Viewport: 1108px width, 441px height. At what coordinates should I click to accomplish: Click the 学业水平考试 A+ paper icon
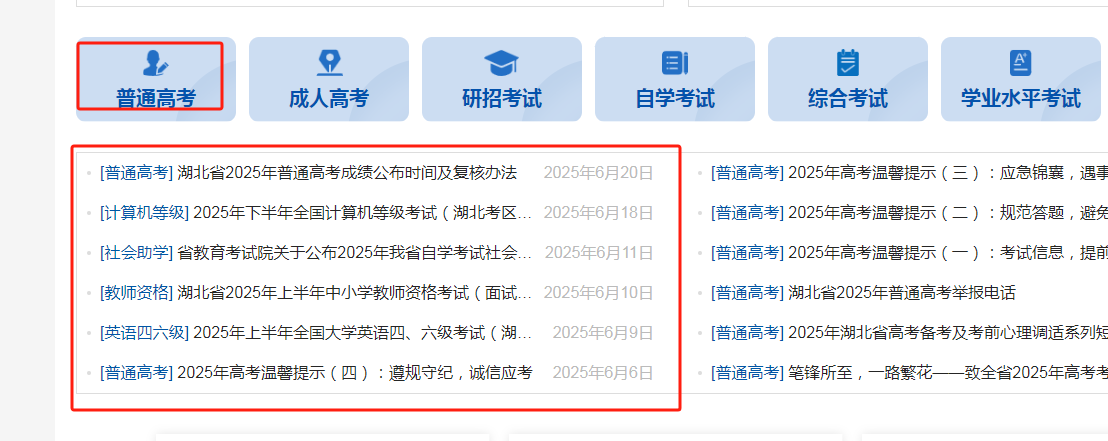[x=1020, y=63]
